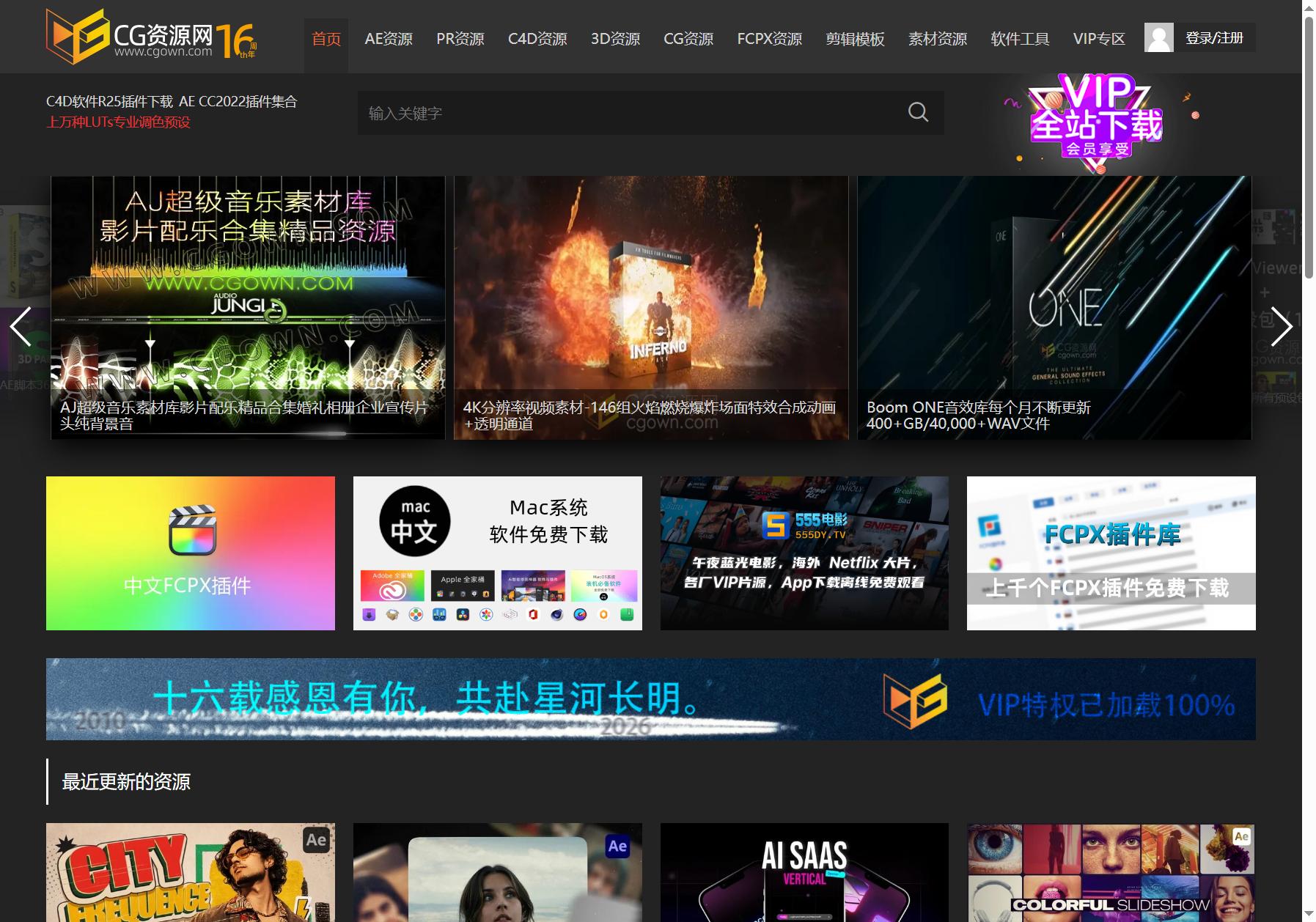Click AJ超级音乐素材库 slide caption text
Screen dimensions: 1316x922
(244, 416)
